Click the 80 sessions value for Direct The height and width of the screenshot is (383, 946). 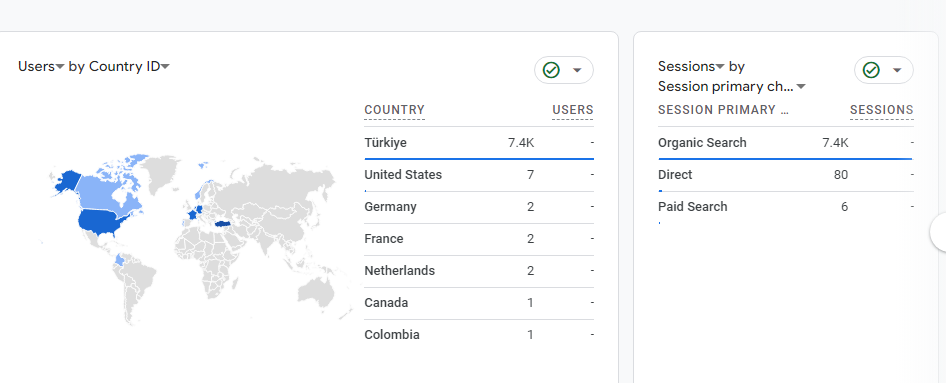click(x=841, y=175)
